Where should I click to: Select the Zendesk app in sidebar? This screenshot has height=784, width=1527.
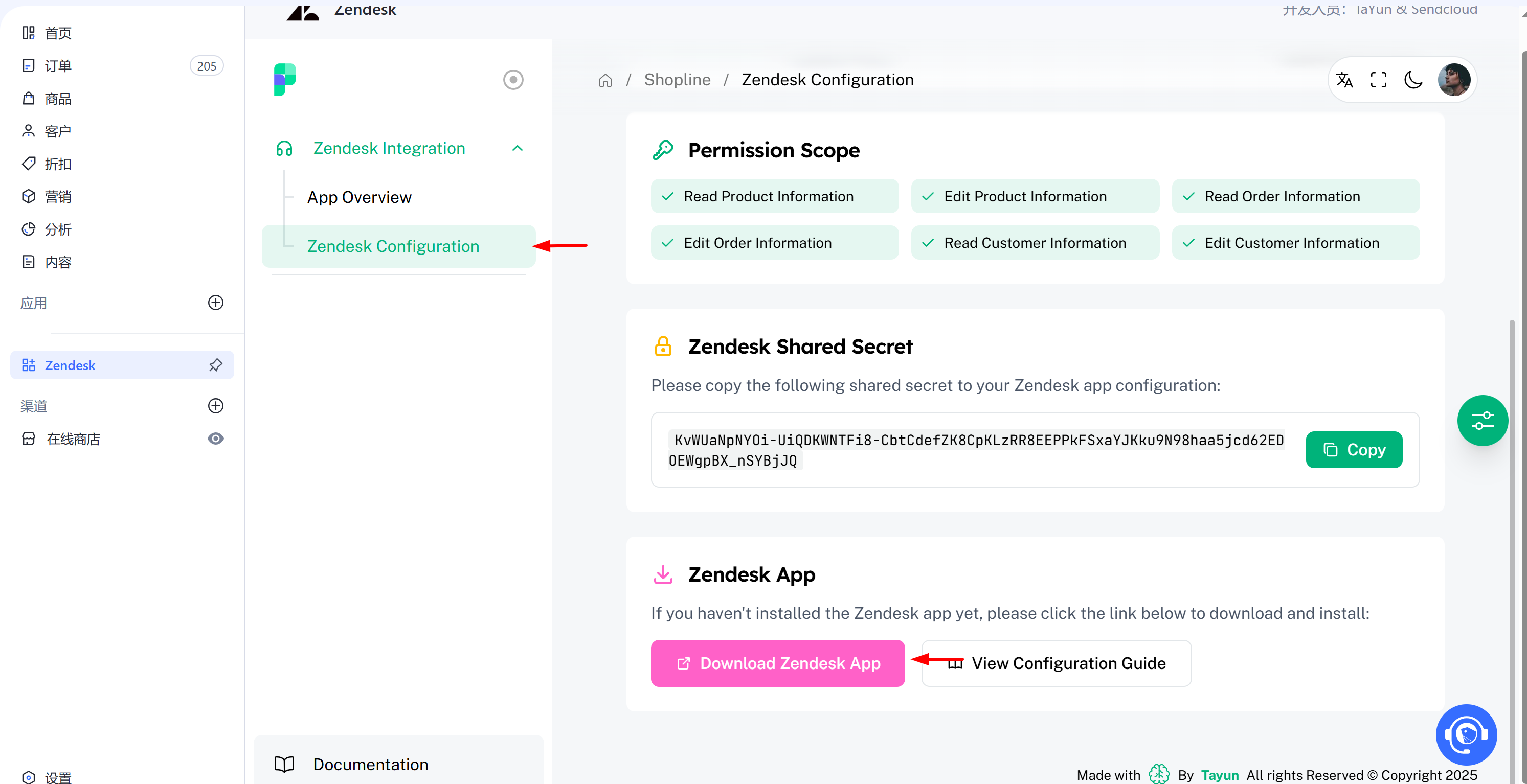(x=122, y=365)
